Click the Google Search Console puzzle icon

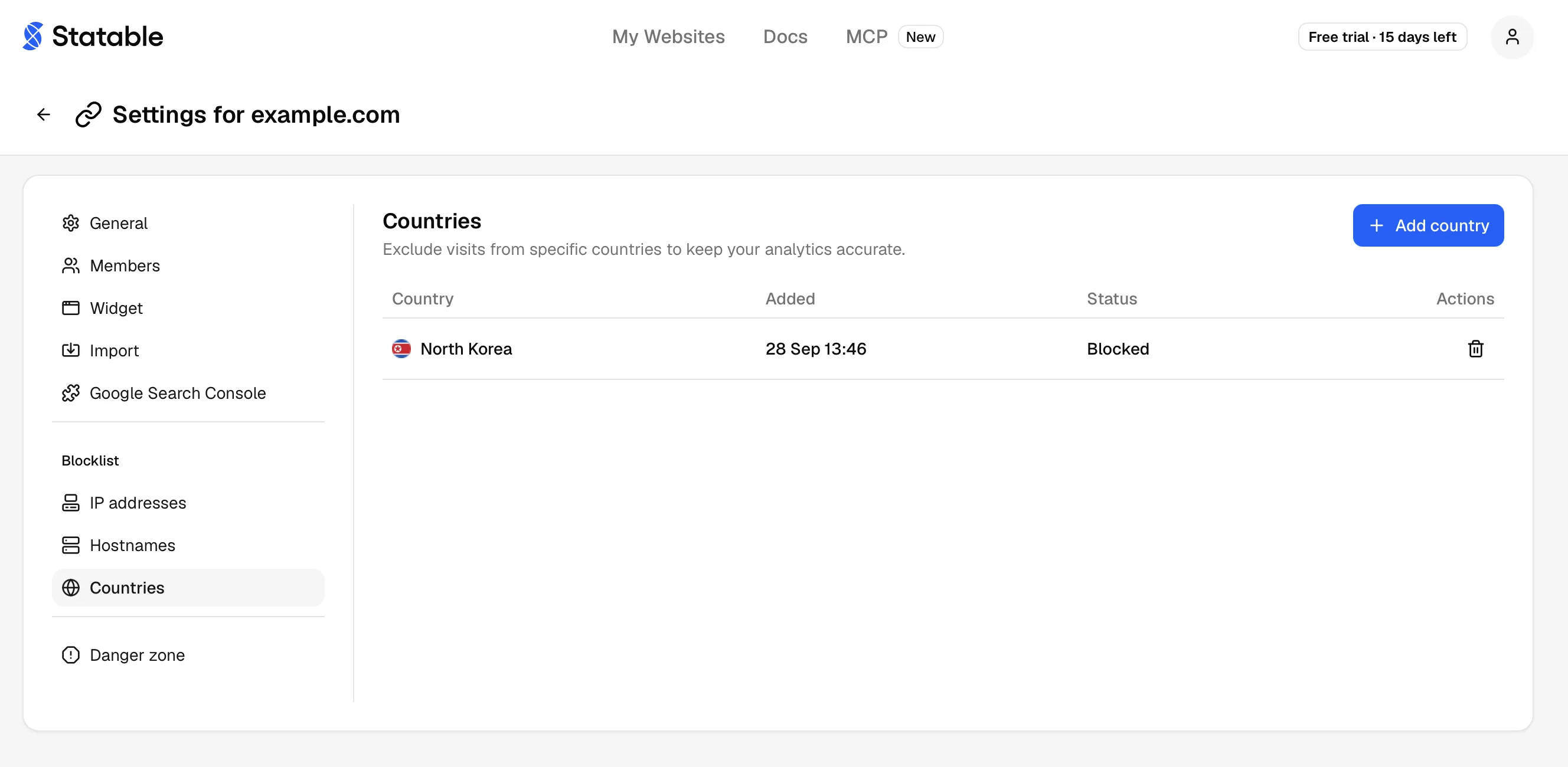tap(71, 393)
